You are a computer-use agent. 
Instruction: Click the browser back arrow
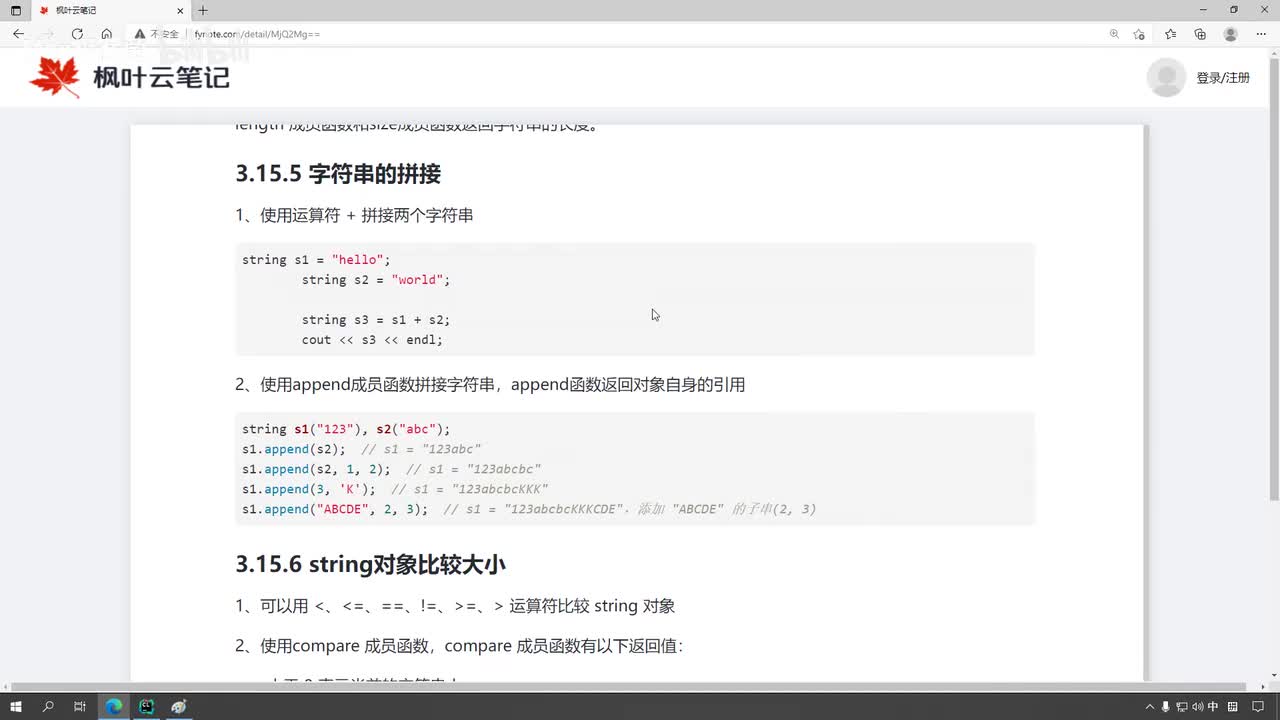click(18, 34)
